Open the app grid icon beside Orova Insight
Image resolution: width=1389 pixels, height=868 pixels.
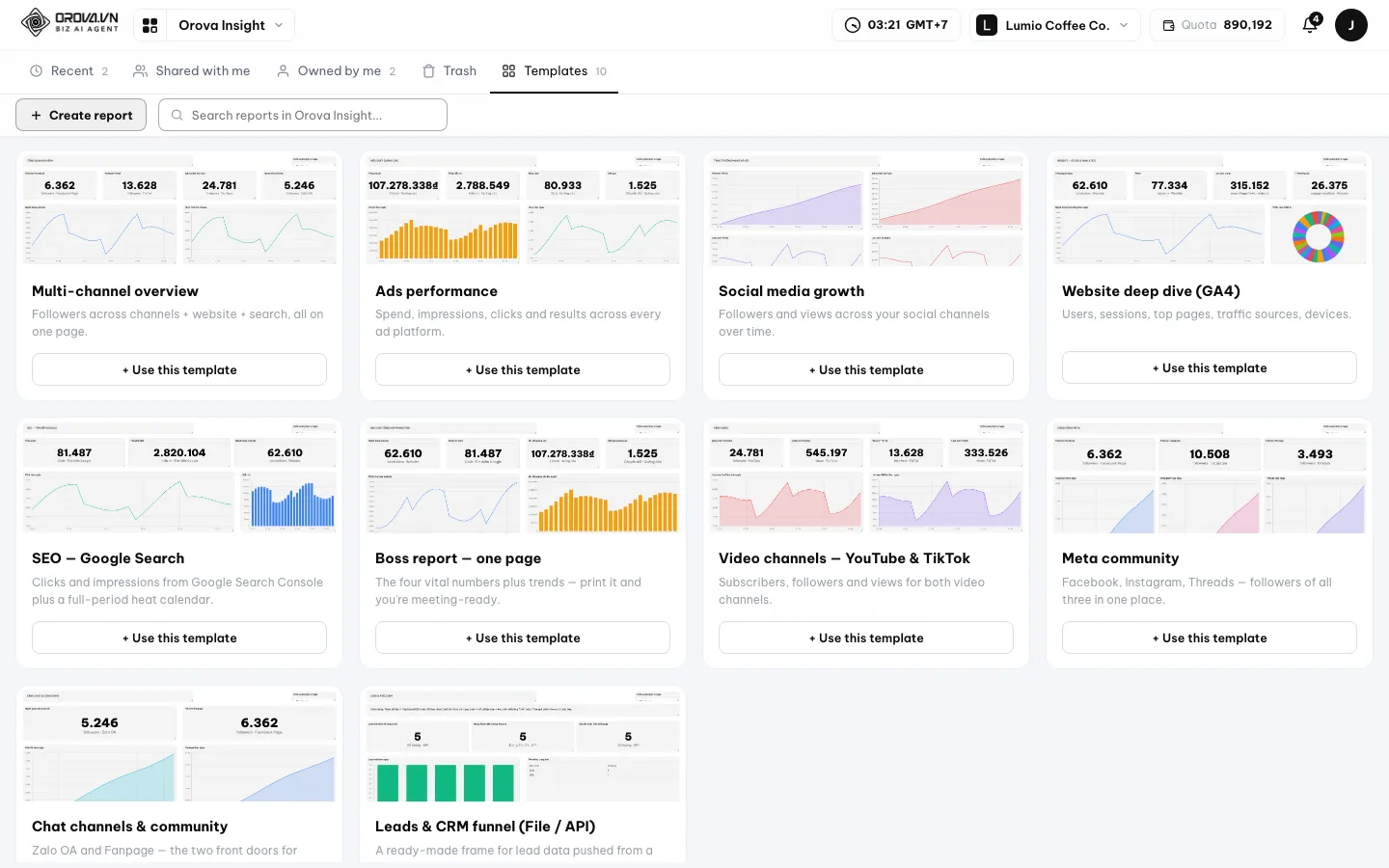coord(150,25)
